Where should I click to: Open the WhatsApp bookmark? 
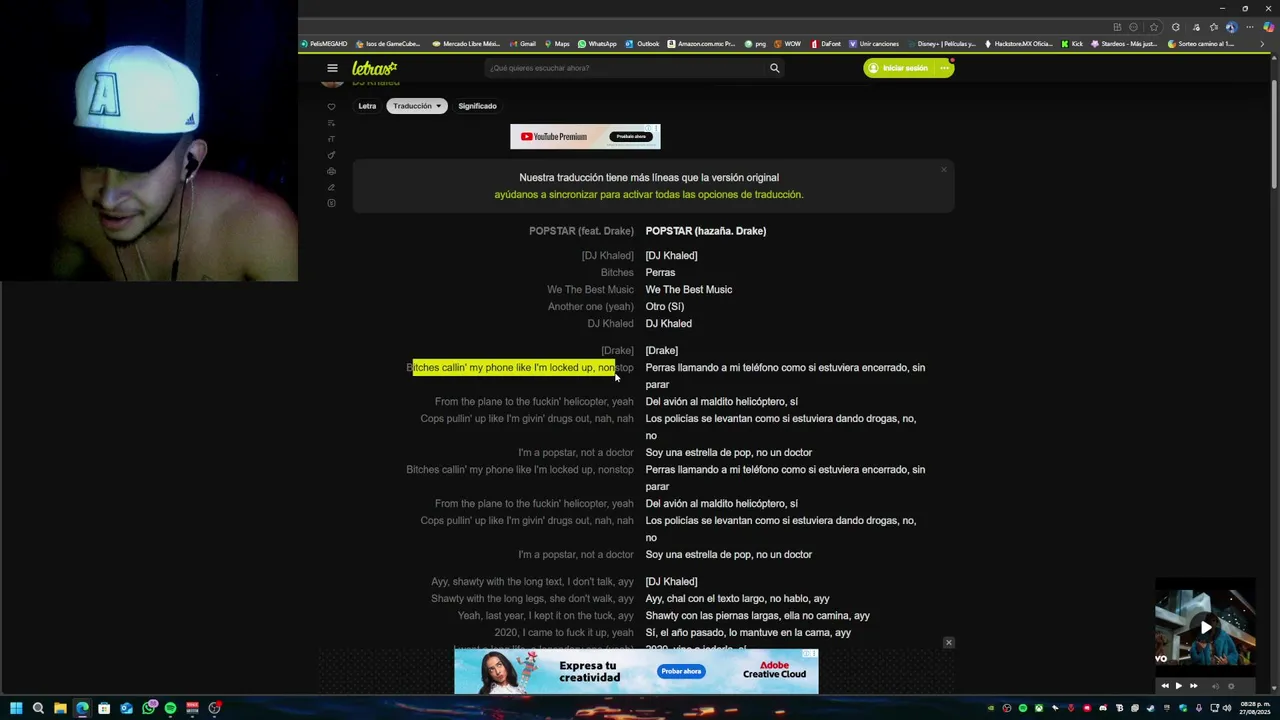(x=597, y=44)
